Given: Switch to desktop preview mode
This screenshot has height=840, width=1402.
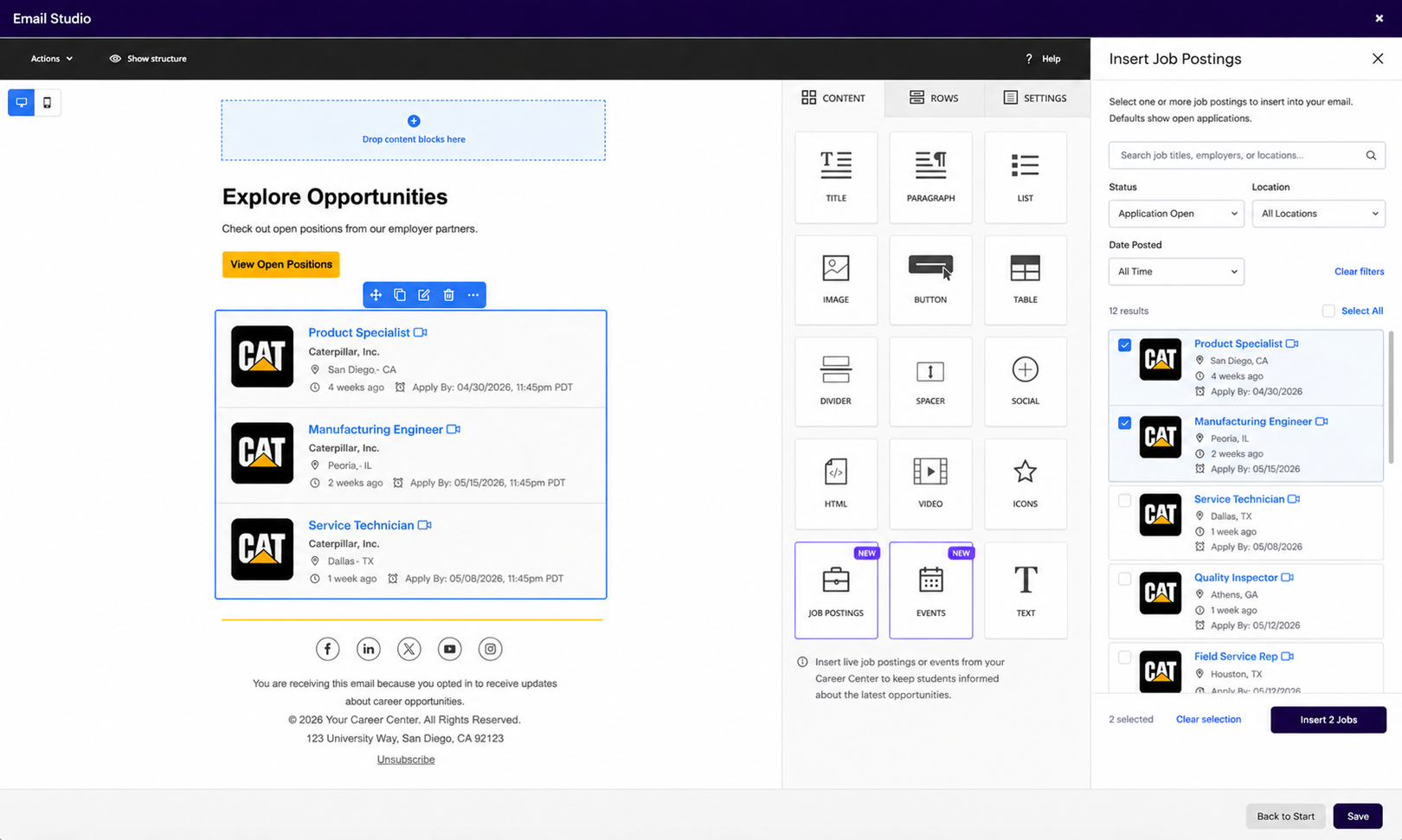Looking at the screenshot, I should [22, 102].
